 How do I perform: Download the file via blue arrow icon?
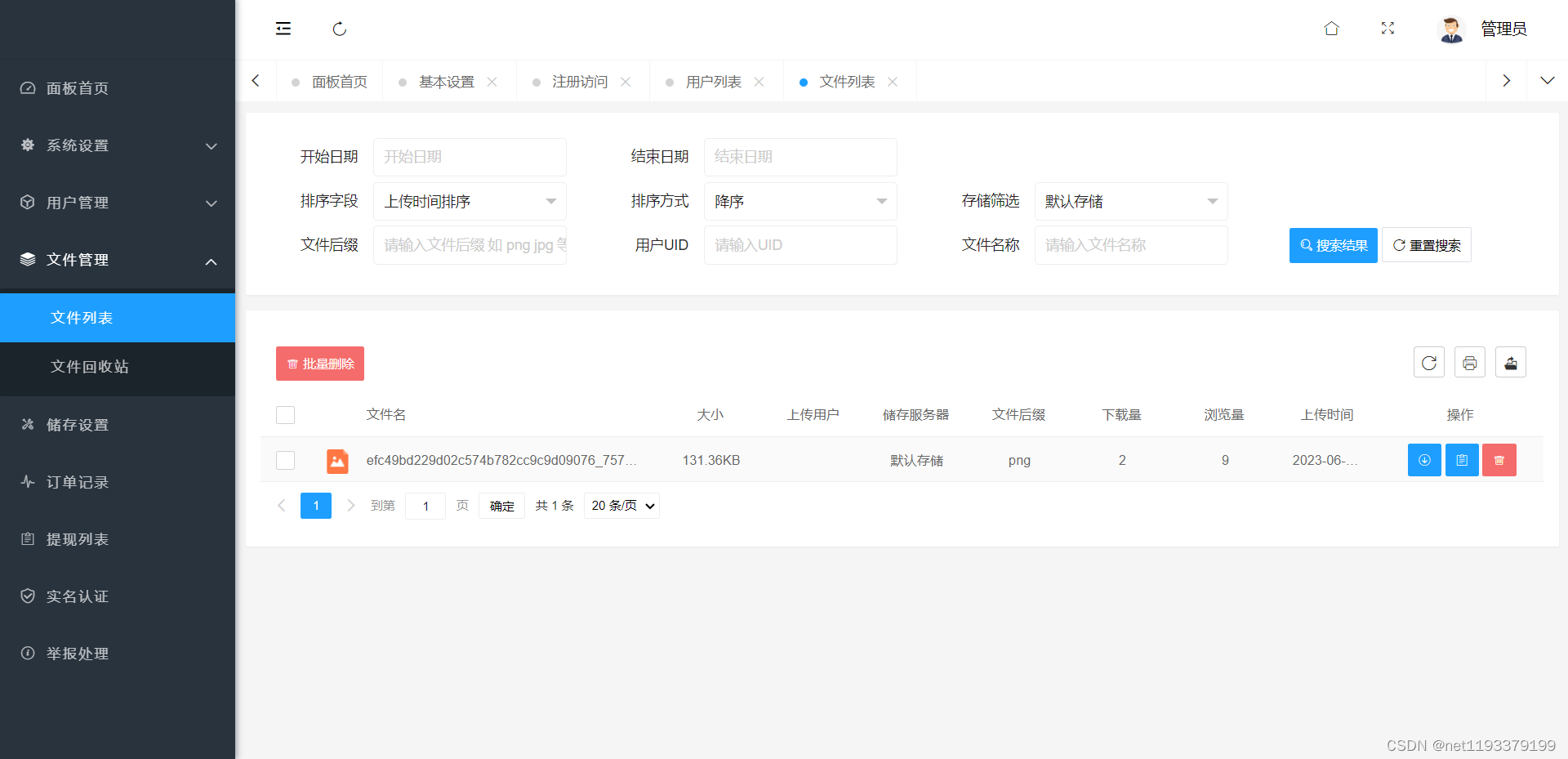pos(1424,460)
